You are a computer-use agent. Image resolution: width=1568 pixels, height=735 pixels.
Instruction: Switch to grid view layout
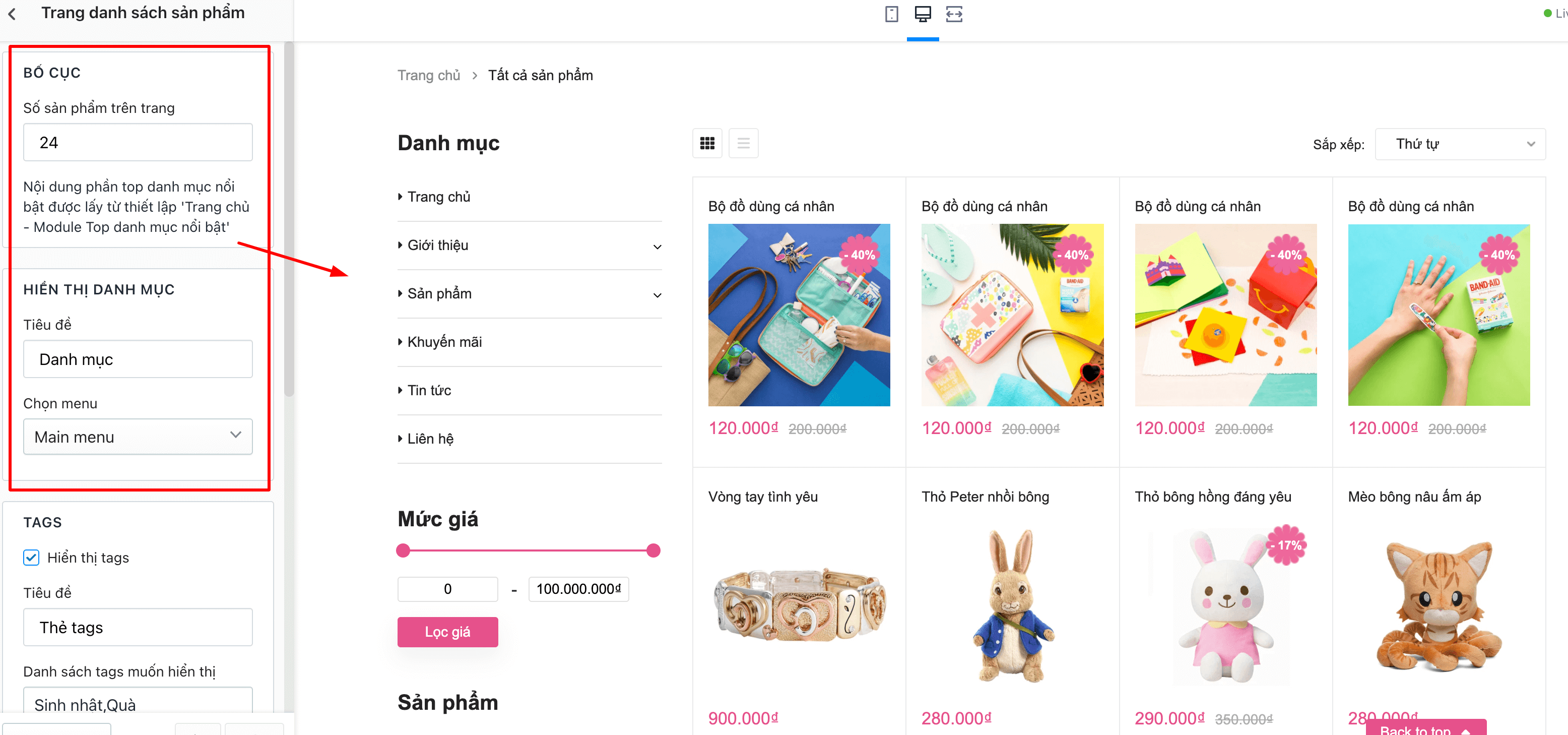coord(707,143)
